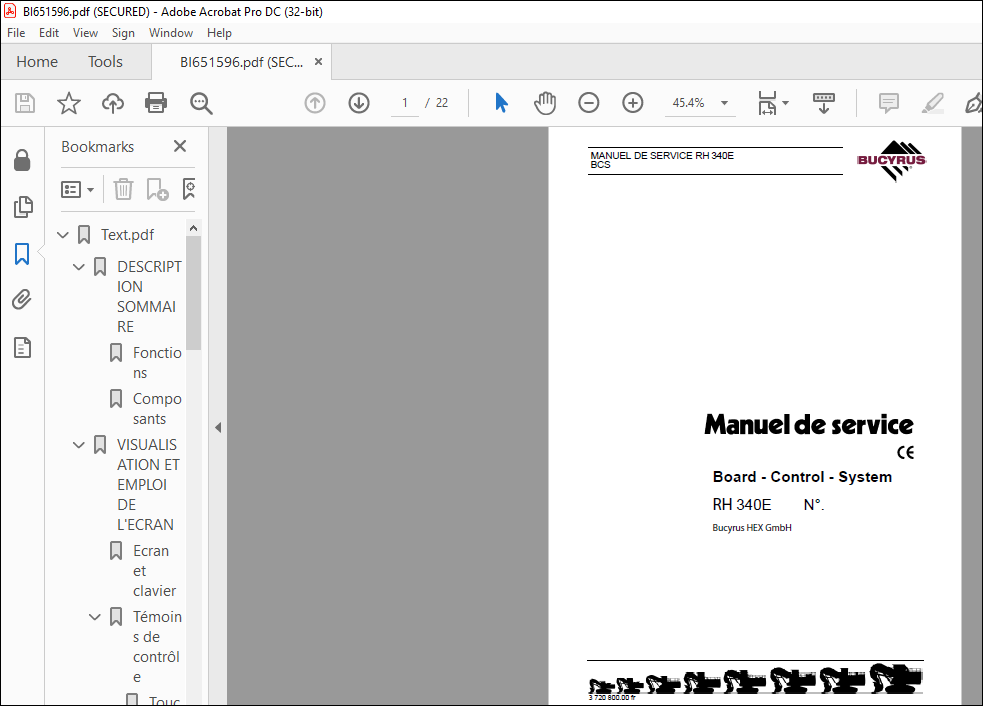Switch to the Home tab
Viewport: 983px width, 706px height.
click(x=37, y=61)
